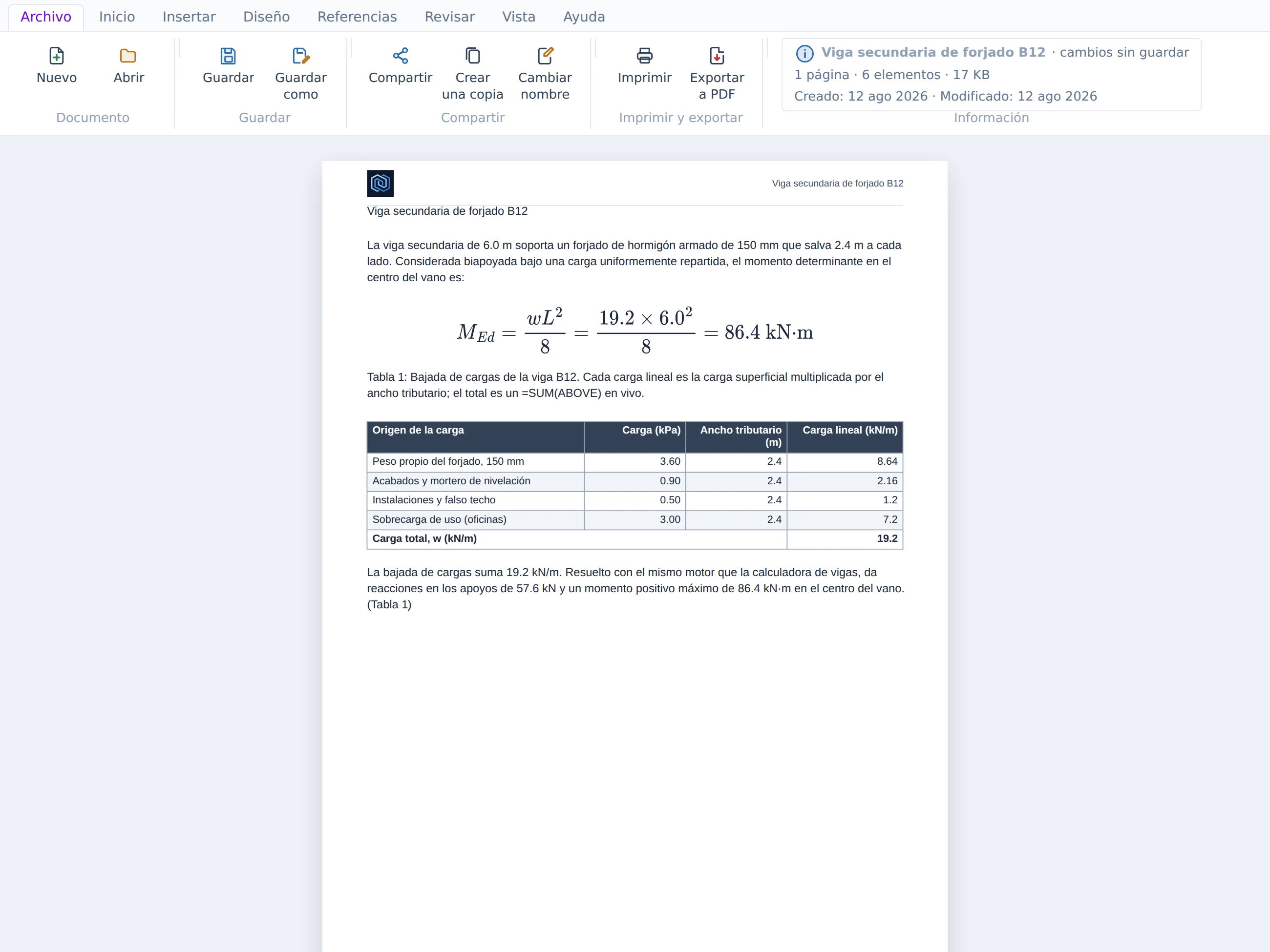Click the 'Peso propio del forjado, 150 mm' cell
Screen dimensions: 1270x952
(475, 462)
